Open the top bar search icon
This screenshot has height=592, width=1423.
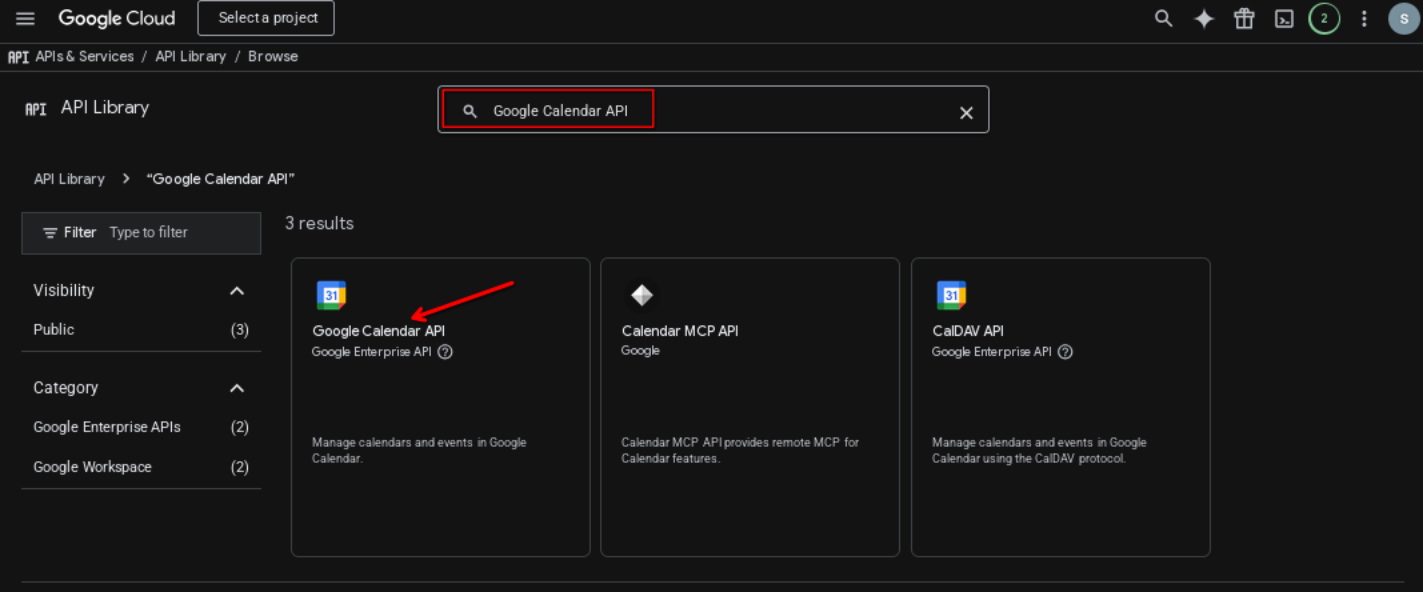[x=1163, y=18]
